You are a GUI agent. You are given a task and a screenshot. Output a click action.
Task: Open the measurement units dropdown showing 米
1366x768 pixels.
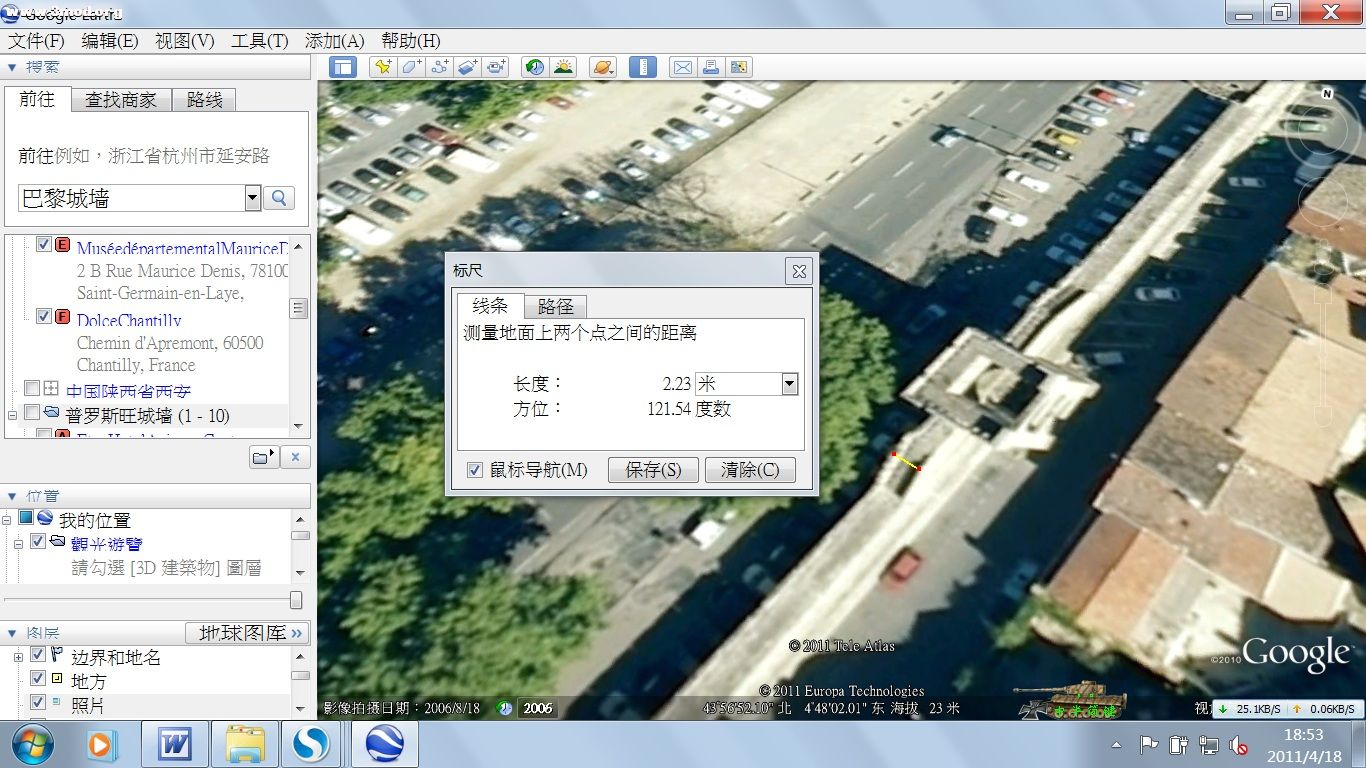(x=789, y=383)
